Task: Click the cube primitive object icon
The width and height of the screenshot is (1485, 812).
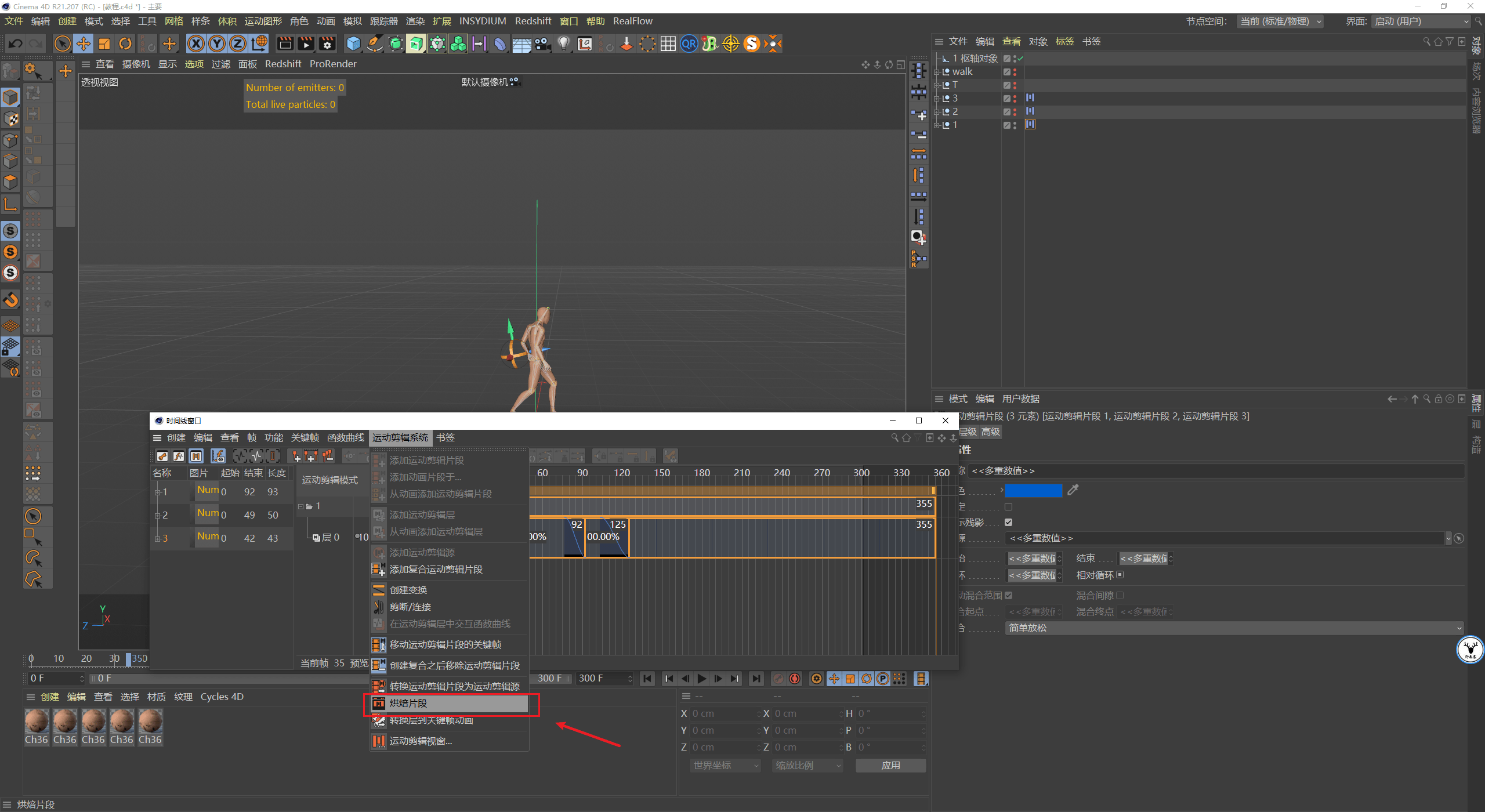Action: (x=353, y=43)
